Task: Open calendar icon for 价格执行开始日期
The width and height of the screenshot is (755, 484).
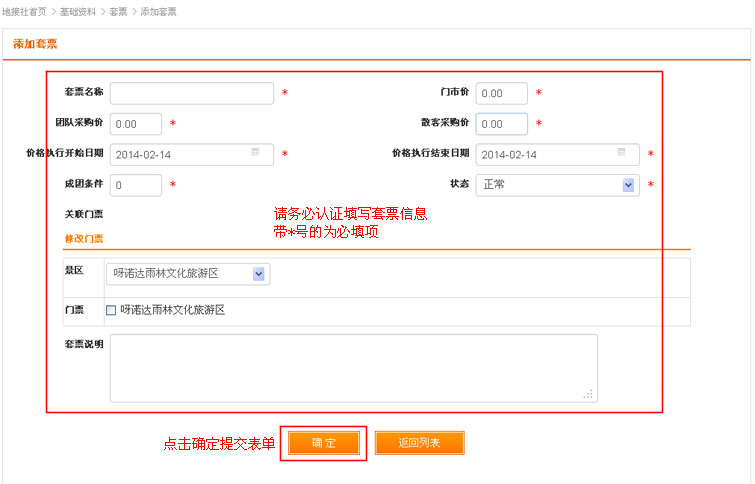Action: (x=255, y=153)
